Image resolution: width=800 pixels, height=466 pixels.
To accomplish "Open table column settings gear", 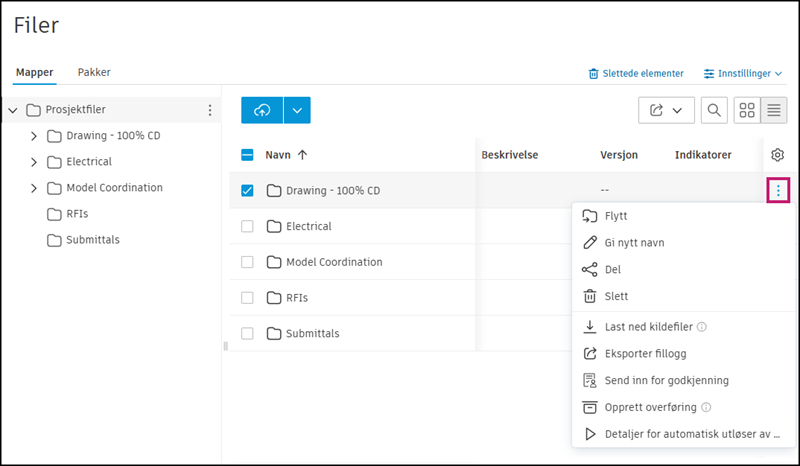I will (777, 155).
